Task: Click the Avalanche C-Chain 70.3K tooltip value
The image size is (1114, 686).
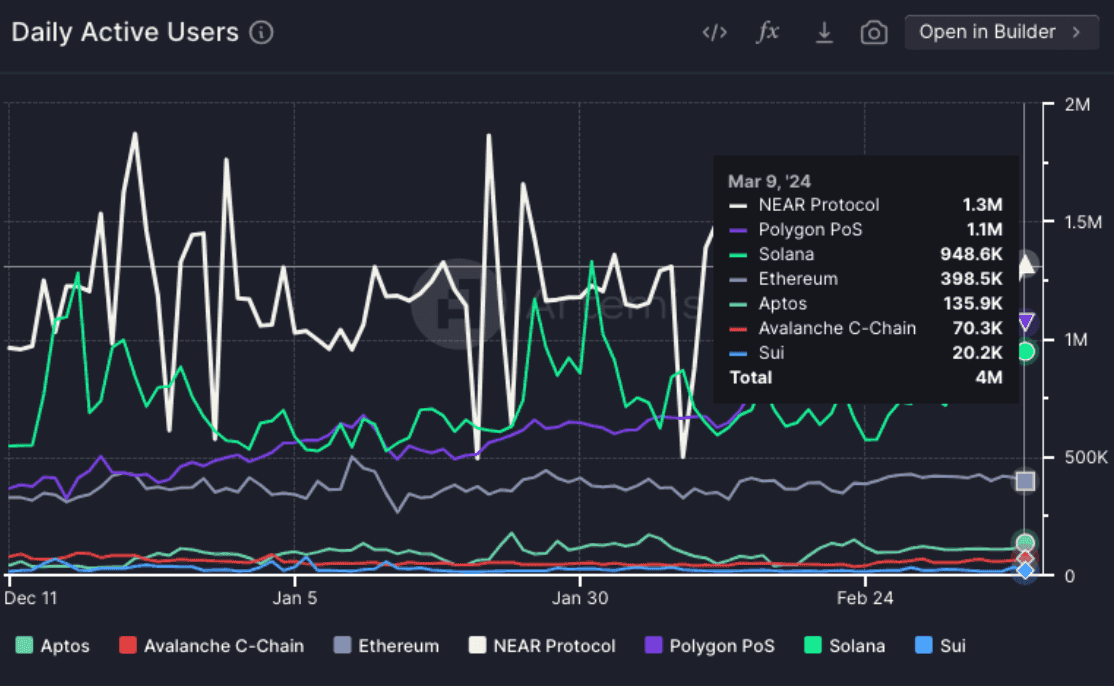Action: pyautogui.click(x=978, y=328)
